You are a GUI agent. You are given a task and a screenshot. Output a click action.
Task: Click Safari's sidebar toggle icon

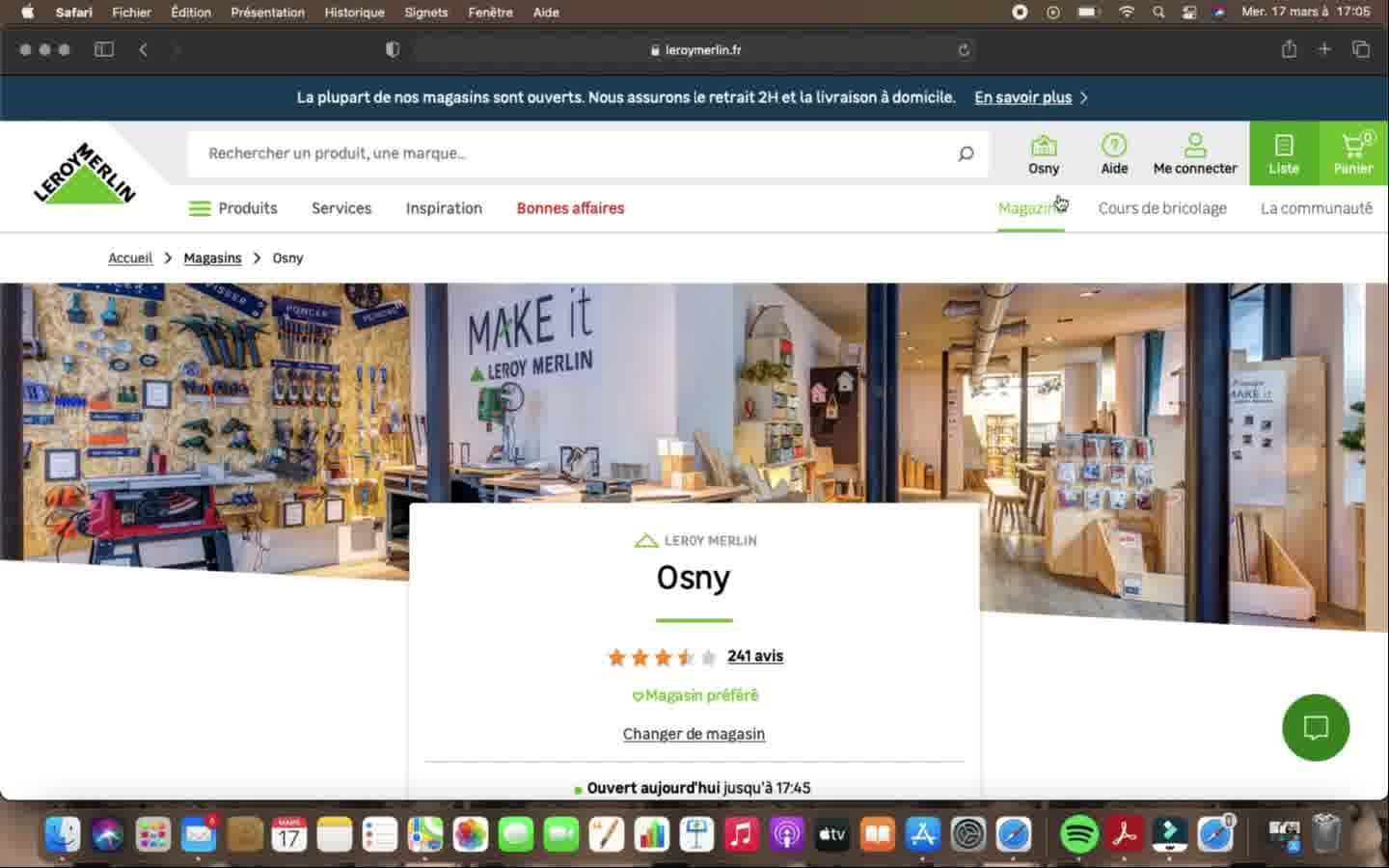pyautogui.click(x=104, y=49)
